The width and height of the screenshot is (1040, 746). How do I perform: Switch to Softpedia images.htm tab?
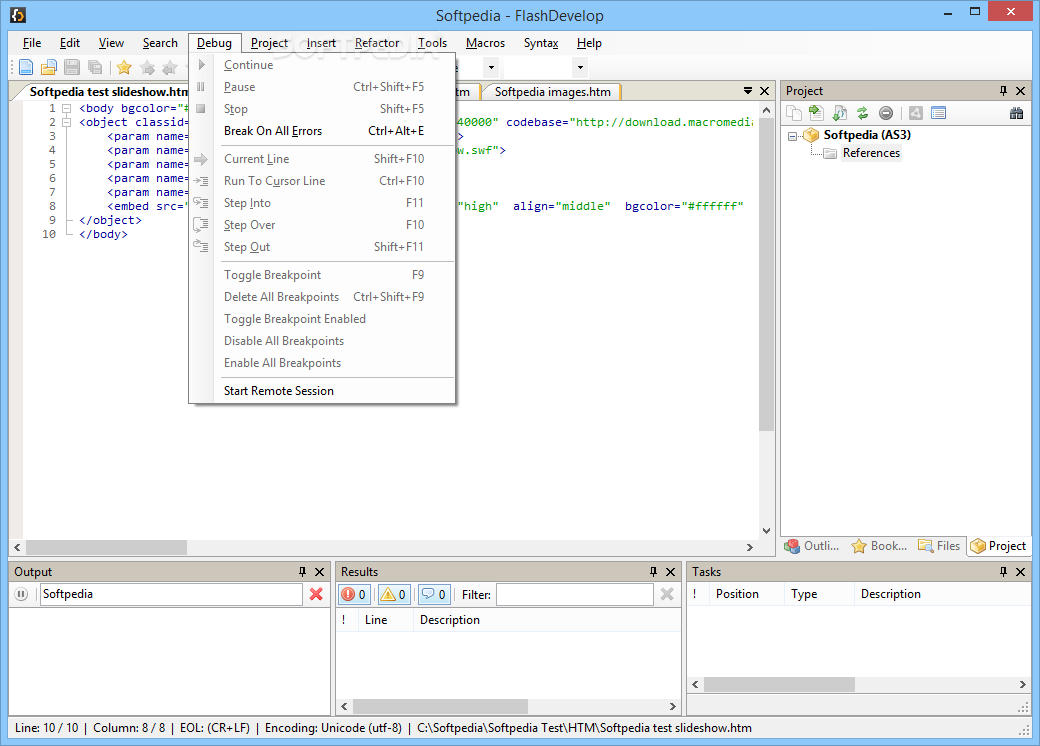[552, 92]
